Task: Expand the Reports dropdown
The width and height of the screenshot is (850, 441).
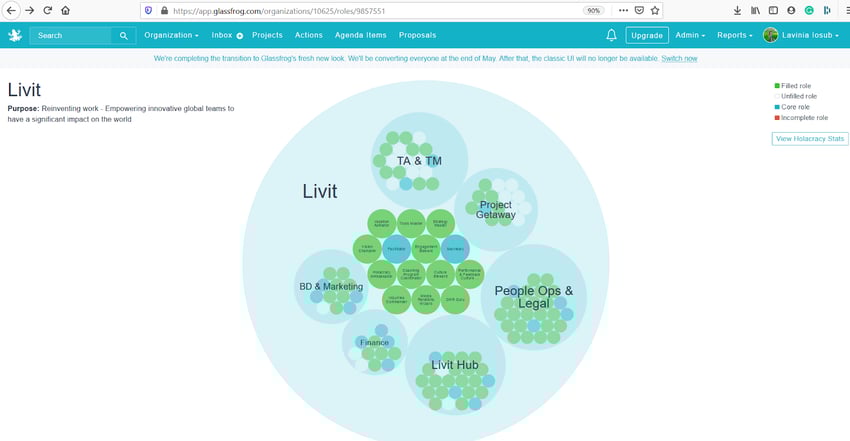Action: click(x=735, y=35)
